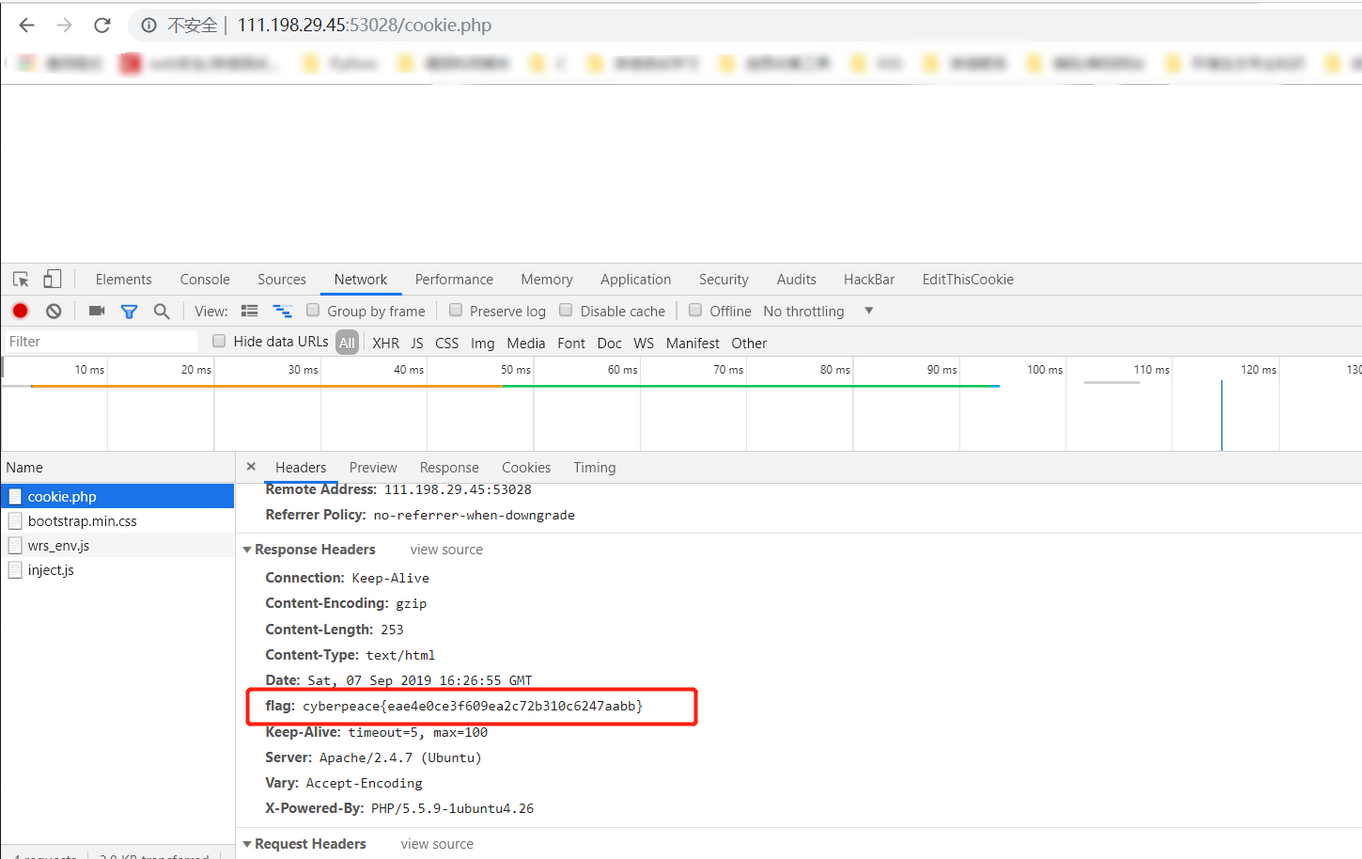The image size is (1362, 859).
Task: Switch to the Memory panel
Action: [x=547, y=279]
